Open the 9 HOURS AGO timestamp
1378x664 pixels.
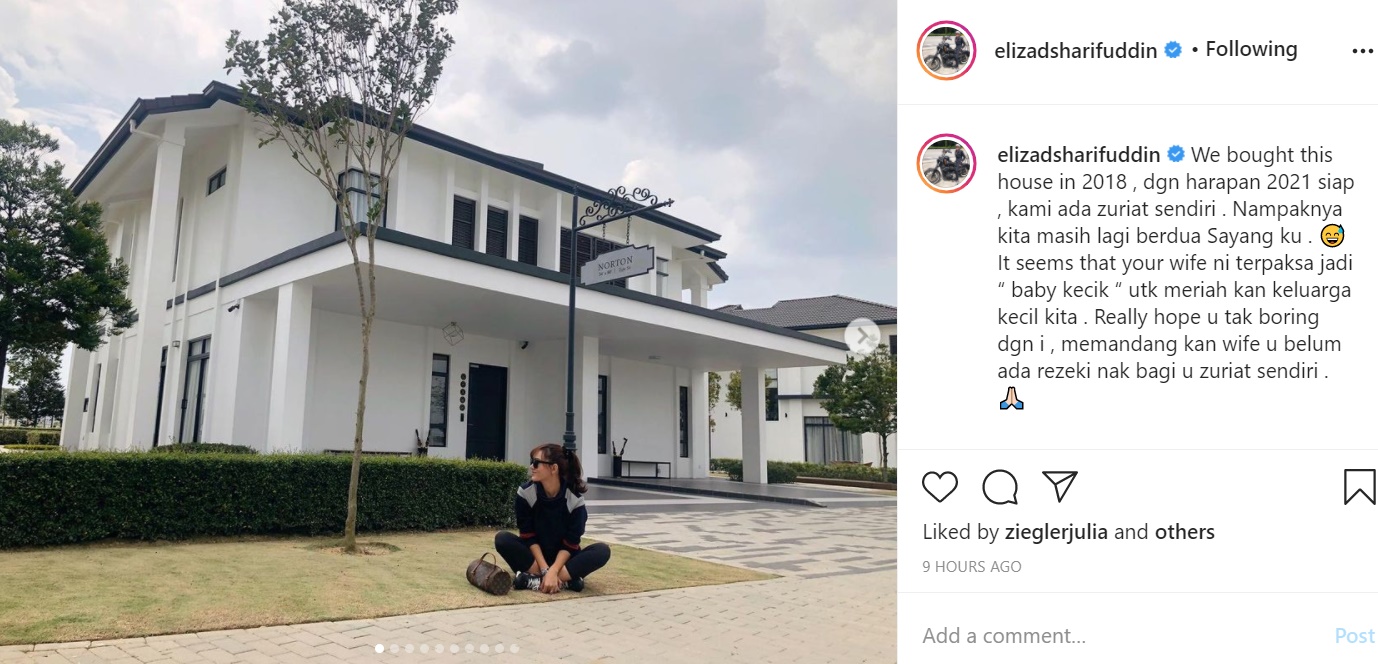pos(972,567)
